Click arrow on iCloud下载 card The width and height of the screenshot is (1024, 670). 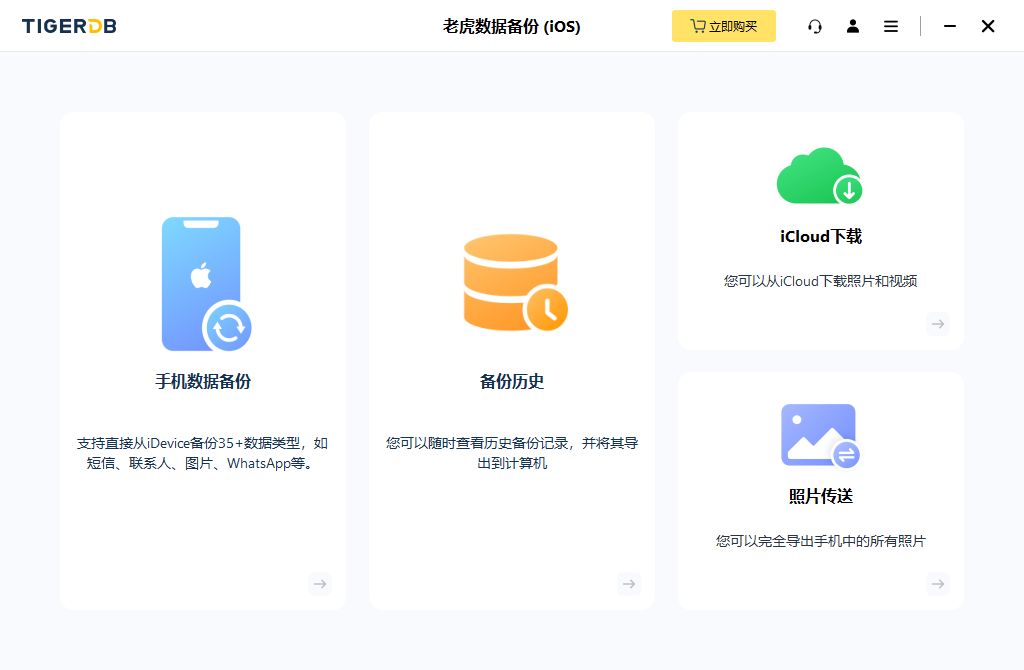[x=937, y=323]
